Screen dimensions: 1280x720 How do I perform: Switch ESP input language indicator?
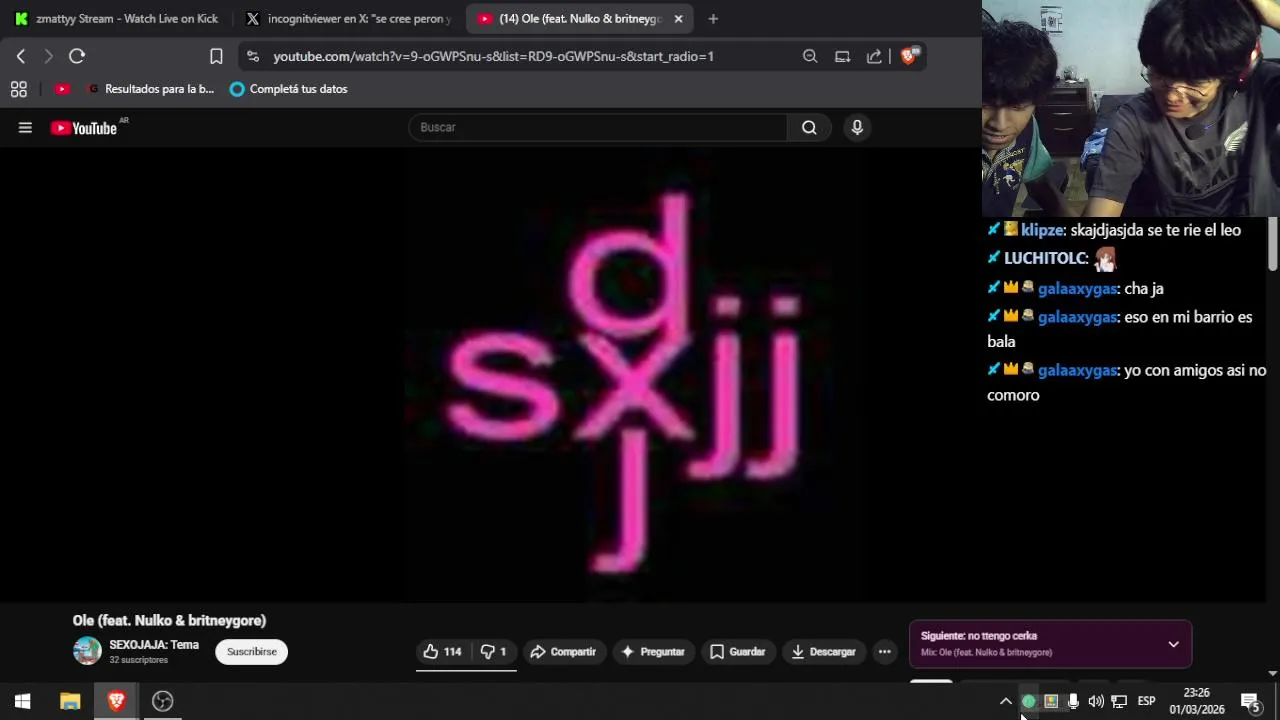point(1147,701)
